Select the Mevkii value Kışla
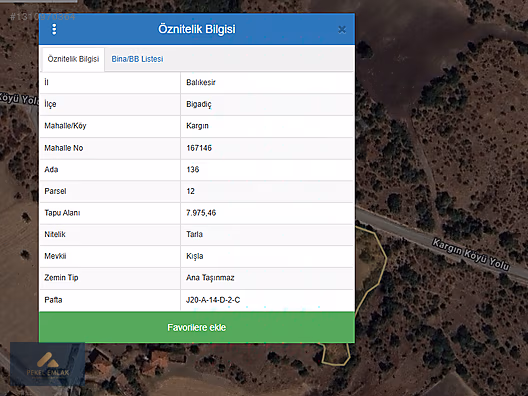Viewport: 528px width, 396px height. coord(195,256)
